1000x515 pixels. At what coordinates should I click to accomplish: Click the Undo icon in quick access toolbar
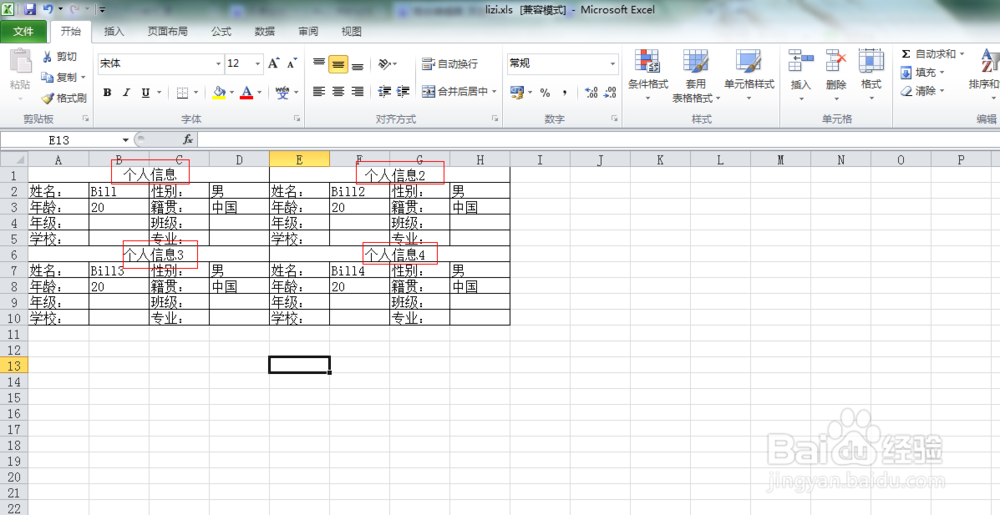coord(48,10)
